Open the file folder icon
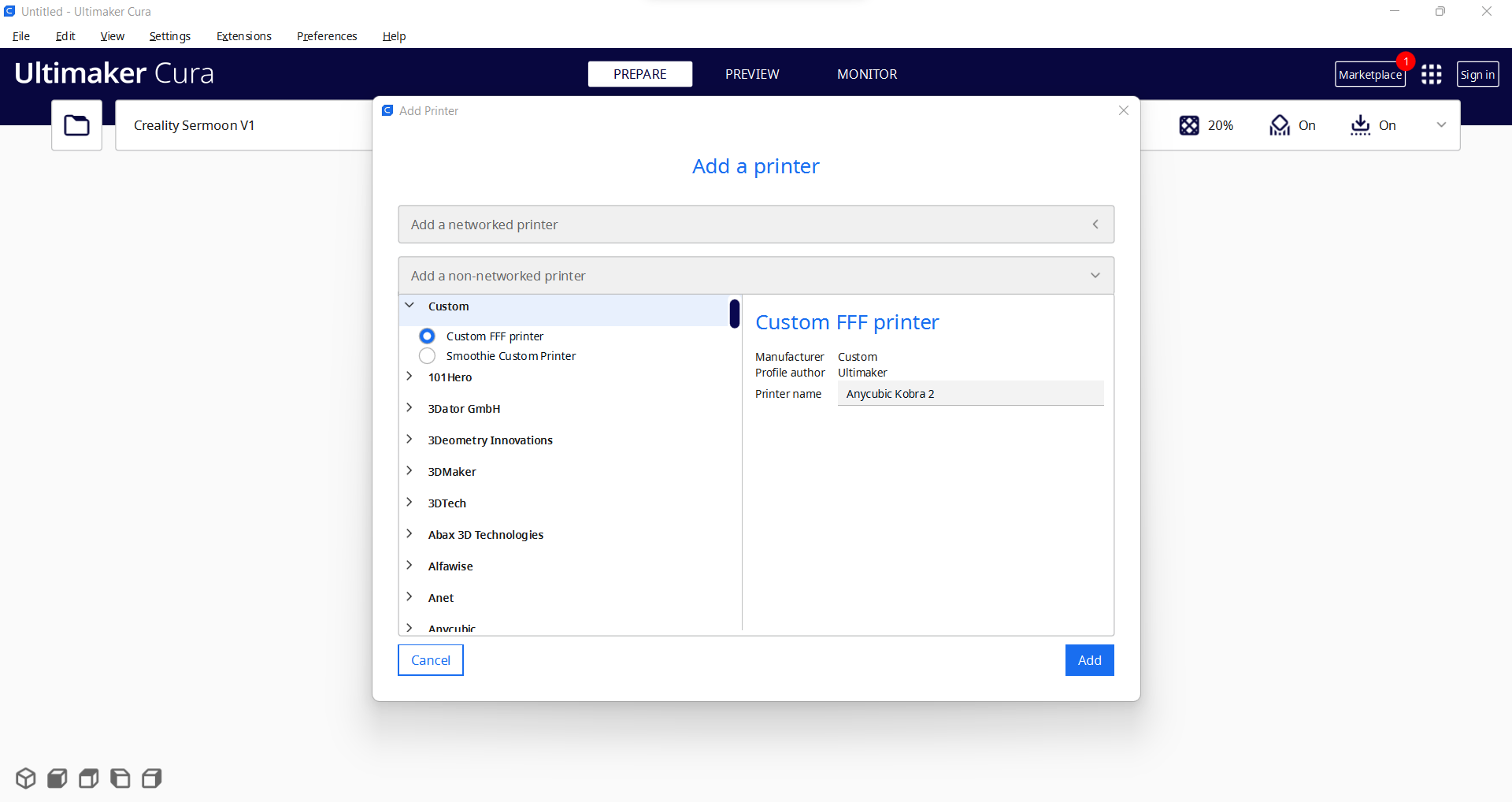The height and width of the screenshot is (802, 1512). 76,125
